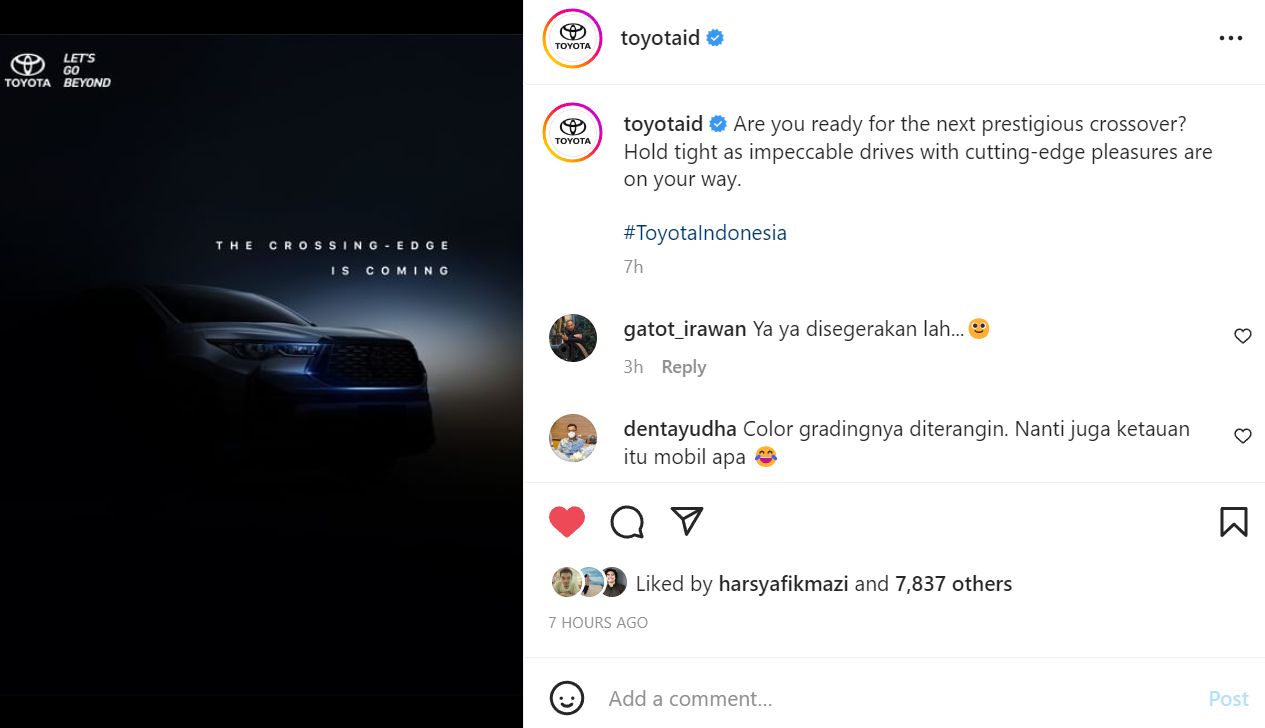
Task: Reply to gatot_irawan's comment
Action: tap(684, 367)
